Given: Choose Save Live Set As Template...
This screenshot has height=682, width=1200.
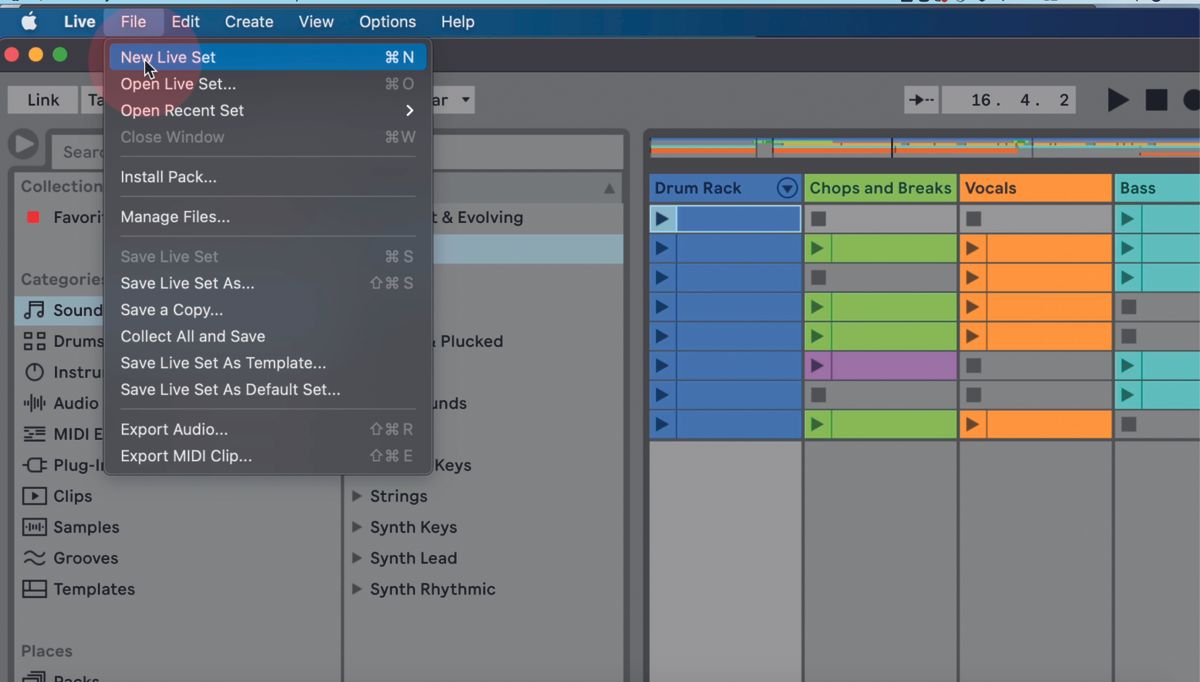Looking at the screenshot, I should tap(268, 363).
